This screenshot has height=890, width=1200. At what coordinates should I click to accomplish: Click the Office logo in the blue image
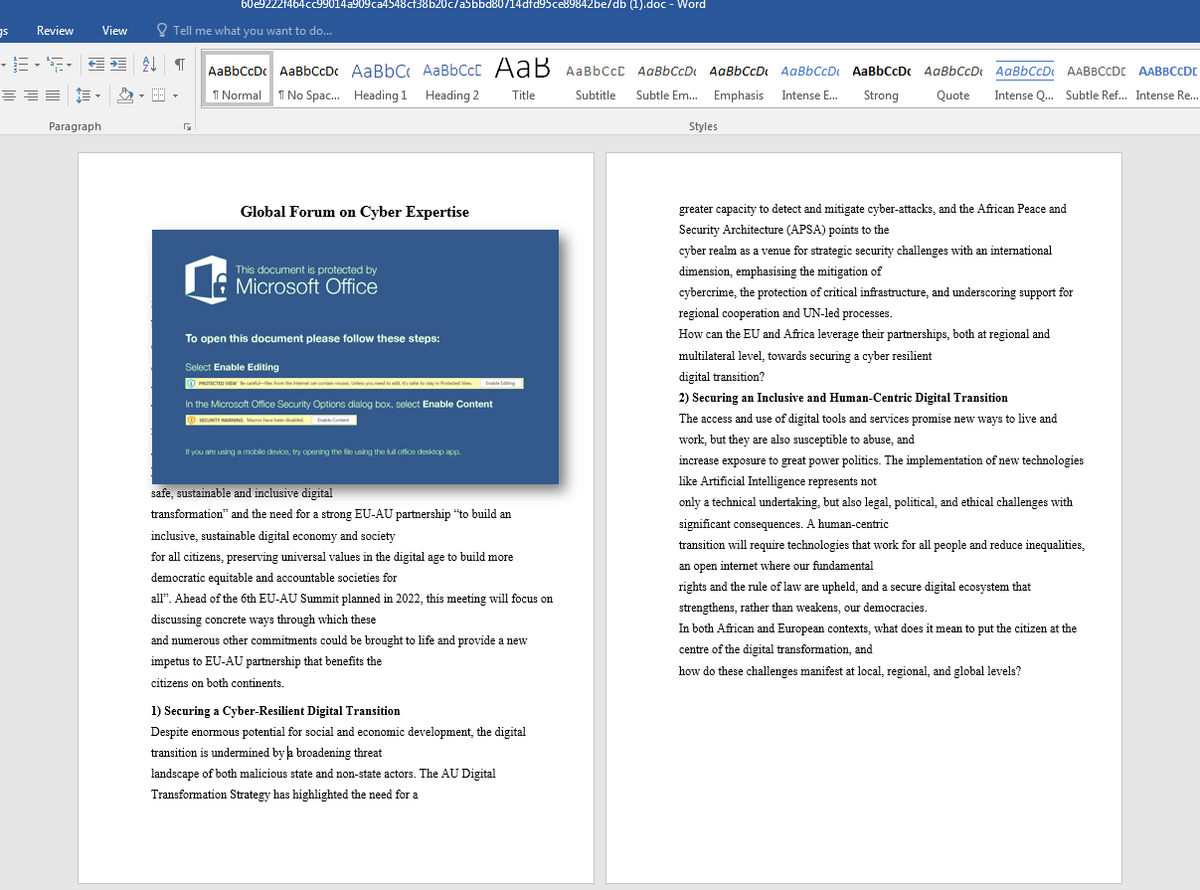tap(207, 278)
